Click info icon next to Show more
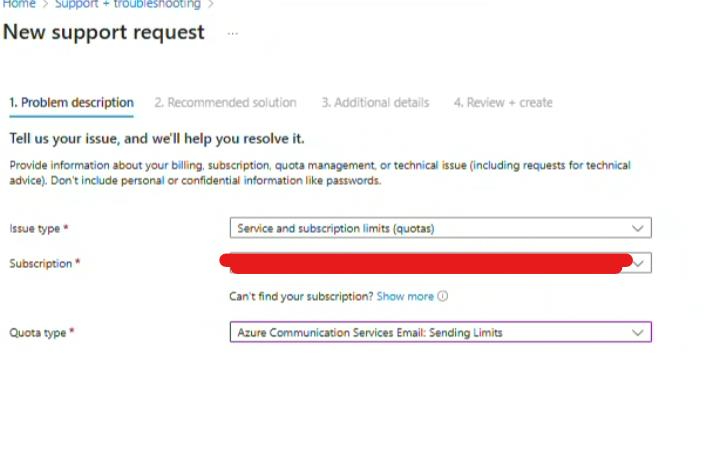Image resolution: width=715 pixels, height=453 pixels. 443,296
